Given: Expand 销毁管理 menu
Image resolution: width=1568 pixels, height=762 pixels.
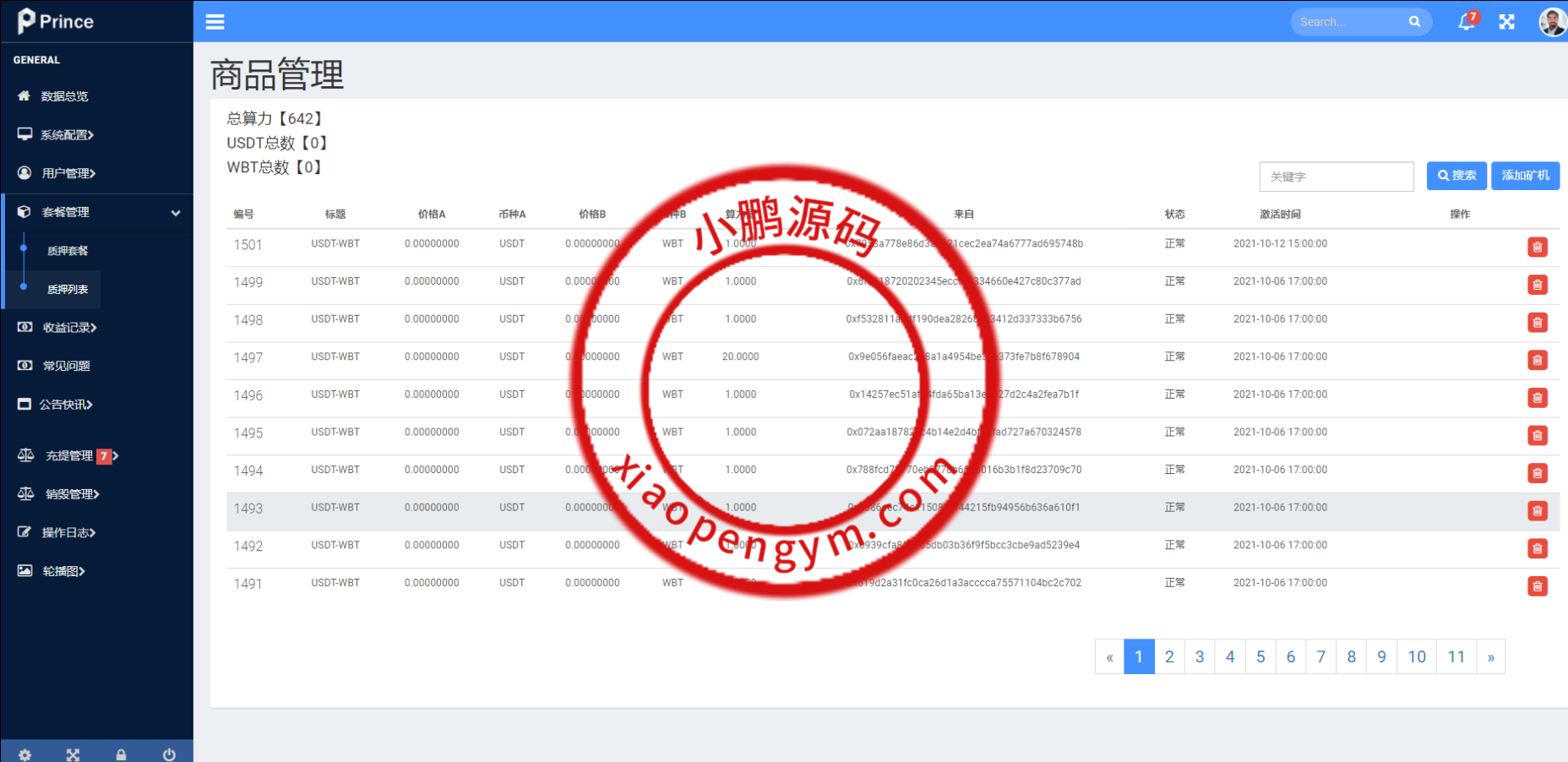Looking at the screenshot, I should (x=72, y=494).
